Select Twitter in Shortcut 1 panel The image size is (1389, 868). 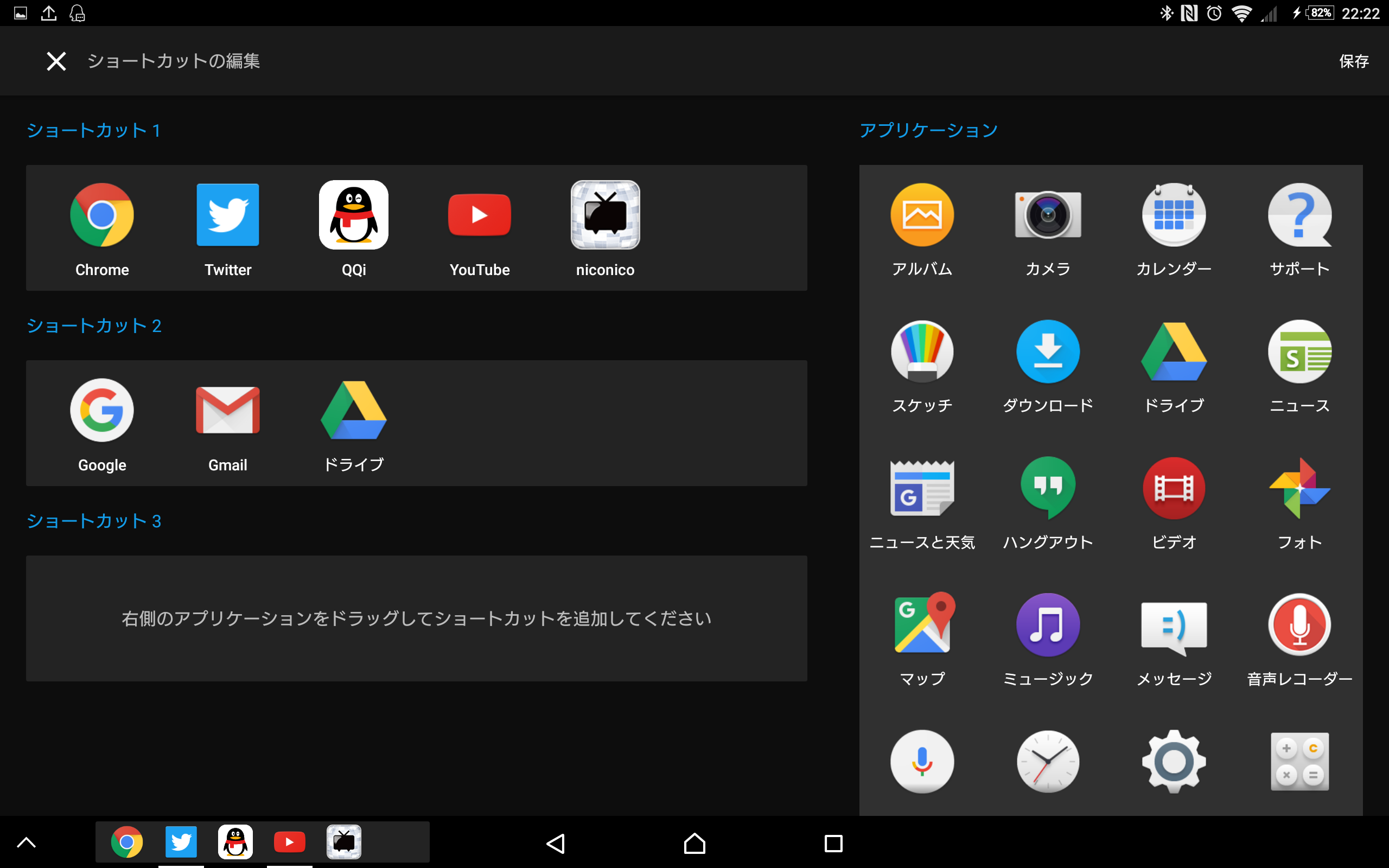coord(228,215)
